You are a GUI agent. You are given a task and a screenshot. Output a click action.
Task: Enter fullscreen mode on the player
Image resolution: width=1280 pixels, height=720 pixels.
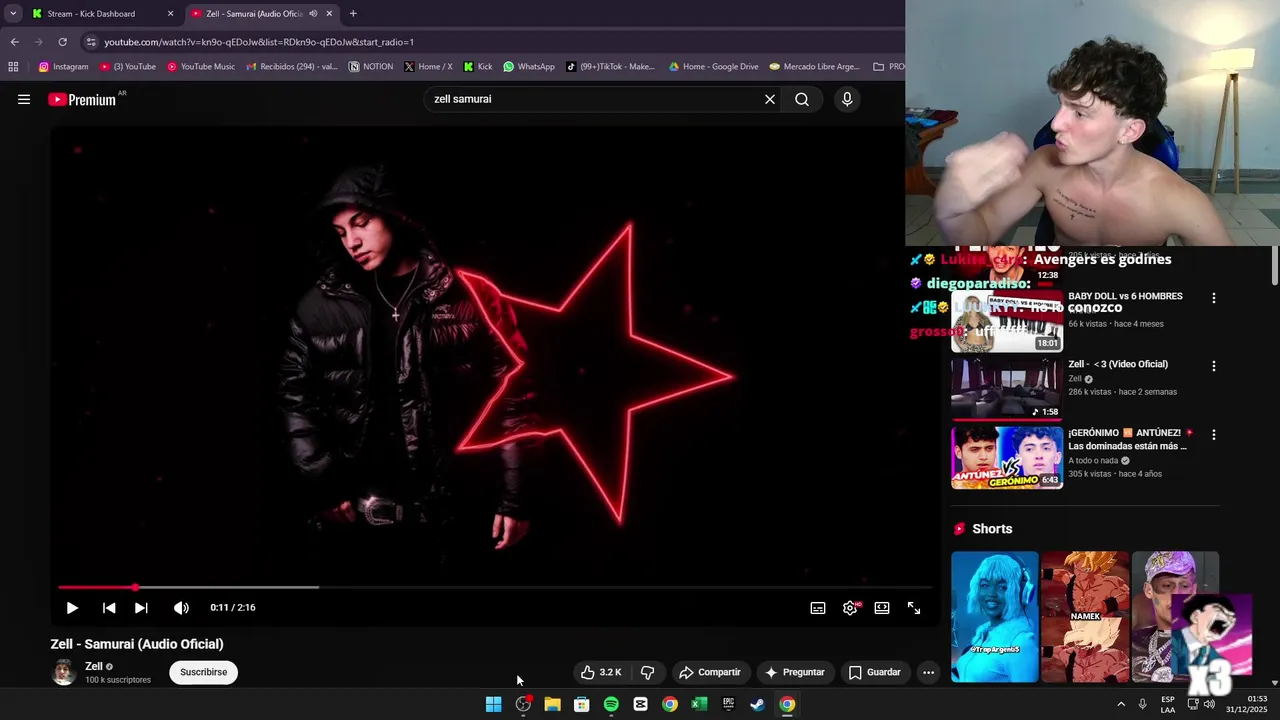coord(914,607)
